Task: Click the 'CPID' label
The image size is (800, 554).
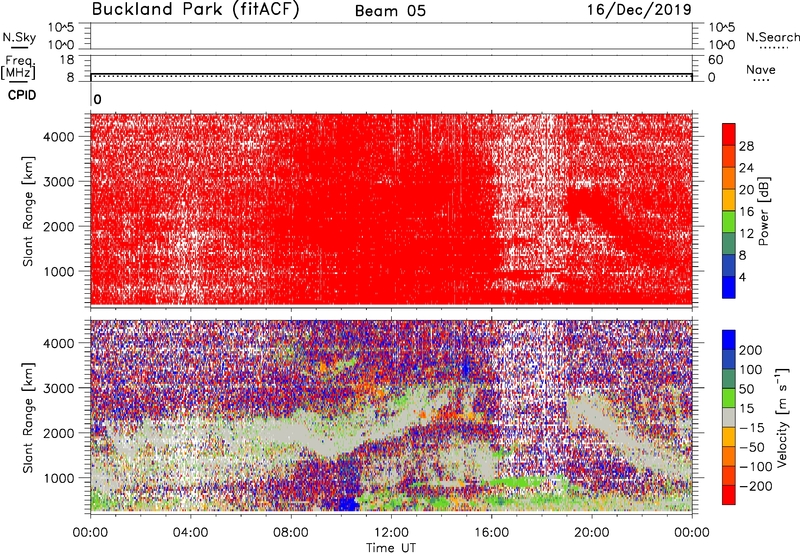Action: 22,95
